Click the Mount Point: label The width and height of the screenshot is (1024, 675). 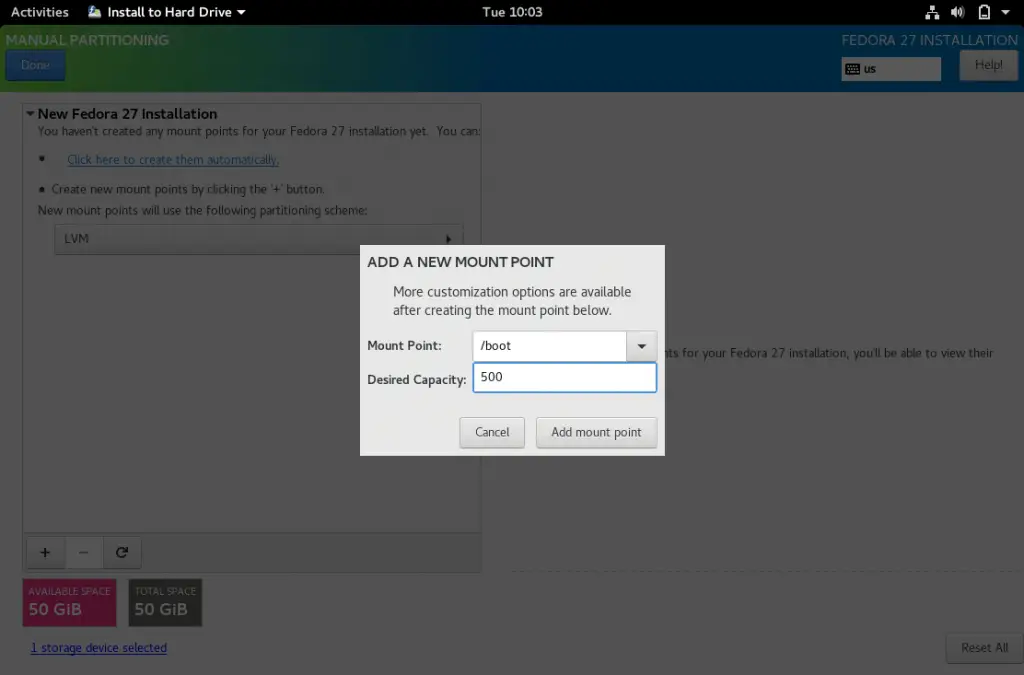[404, 346]
